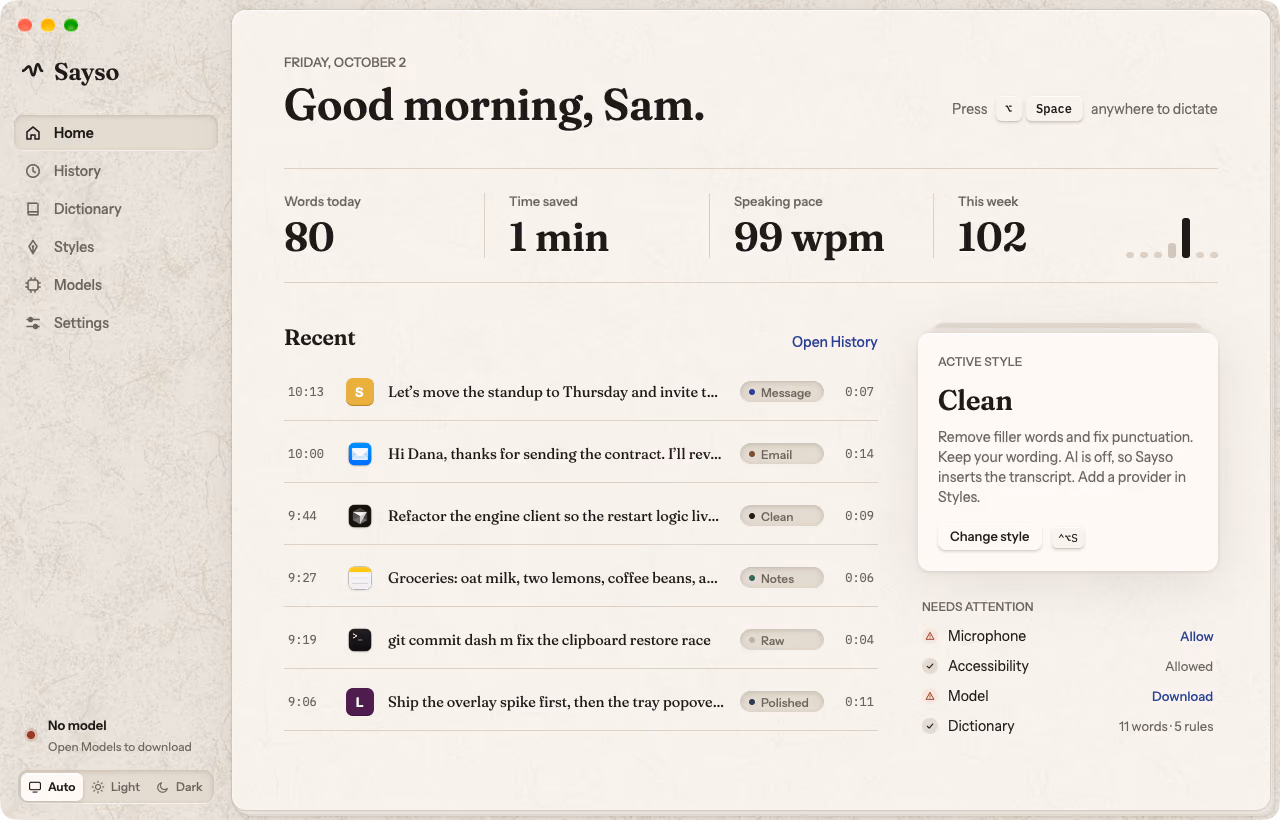This screenshot has height=820, width=1280.
Task: Click the terminal icon beside git commit entry
Action: (x=360, y=640)
